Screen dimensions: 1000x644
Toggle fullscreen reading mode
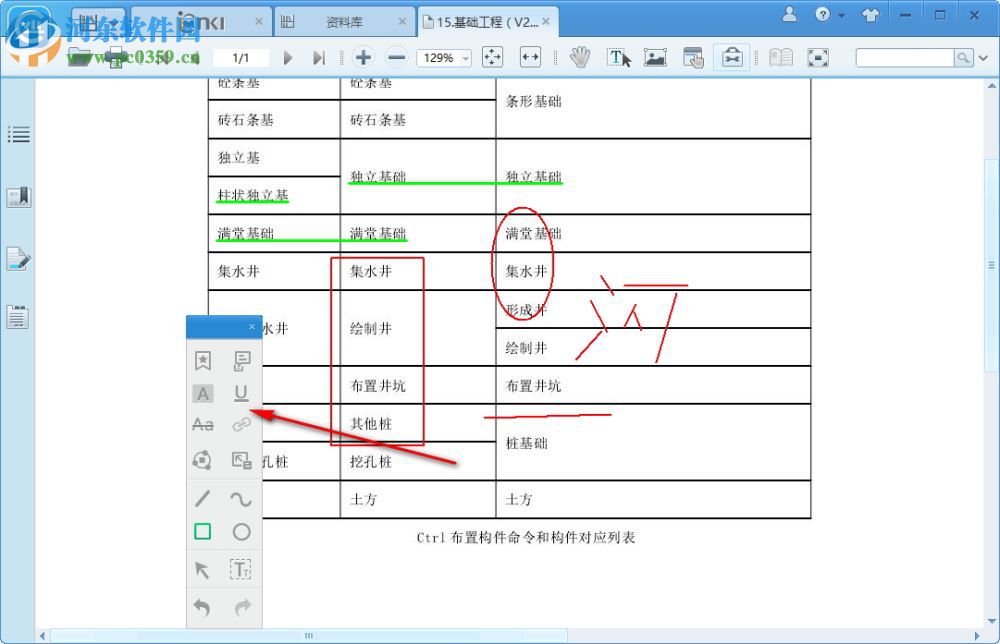pos(820,57)
